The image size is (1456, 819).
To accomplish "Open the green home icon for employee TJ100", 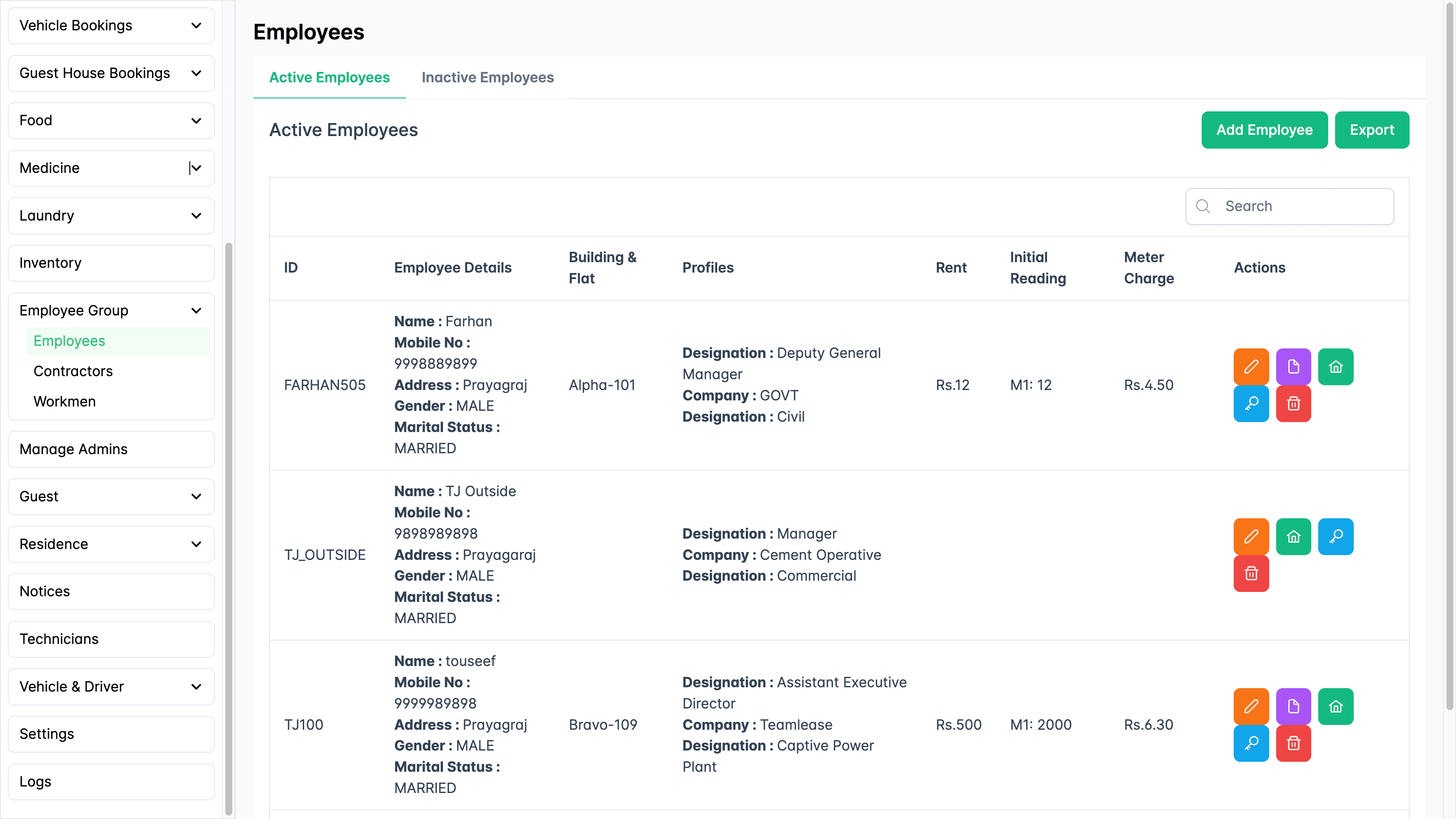I will pyautogui.click(x=1336, y=706).
